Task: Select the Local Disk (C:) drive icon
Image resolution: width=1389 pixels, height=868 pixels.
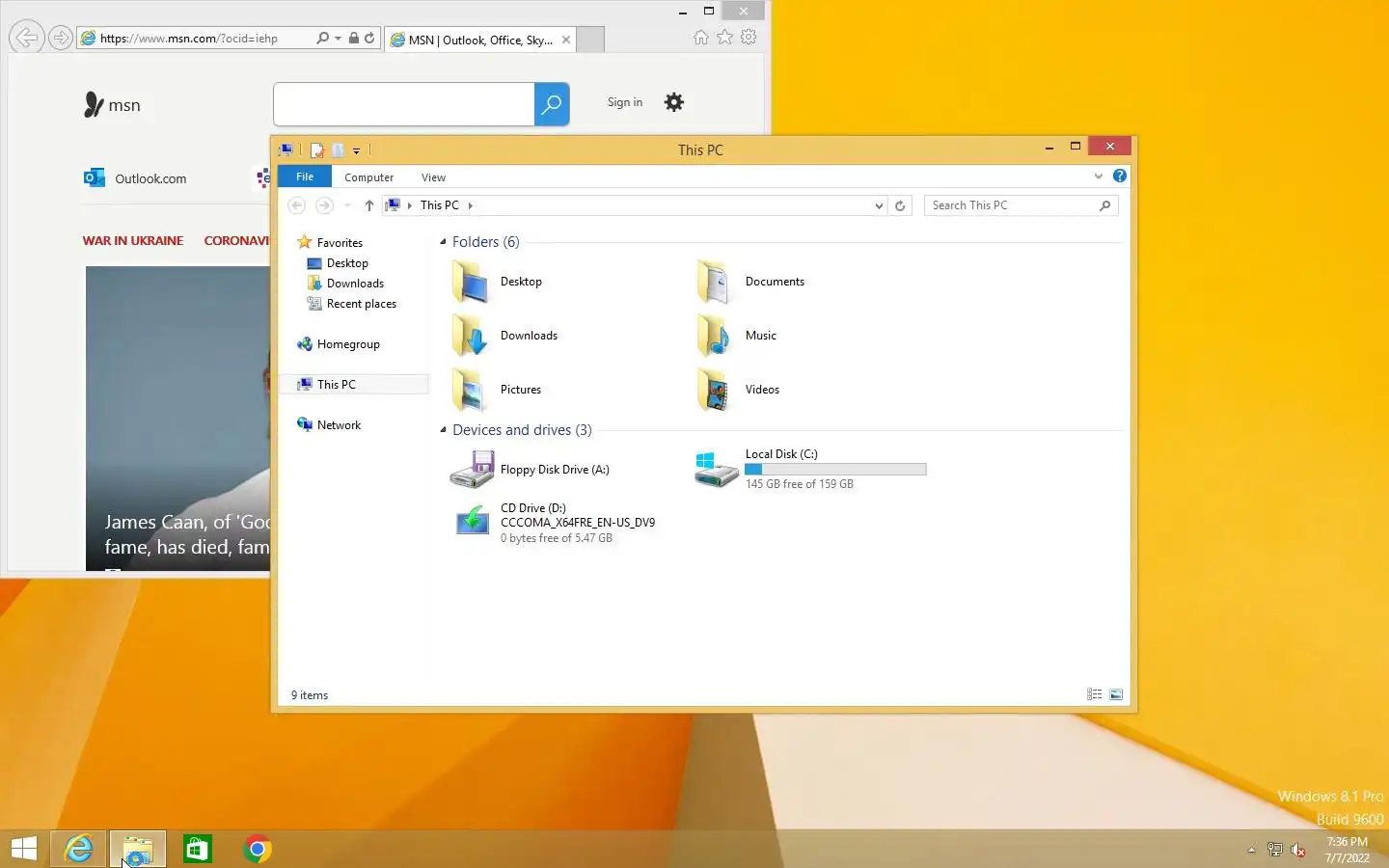Action: pyautogui.click(x=717, y=470)
